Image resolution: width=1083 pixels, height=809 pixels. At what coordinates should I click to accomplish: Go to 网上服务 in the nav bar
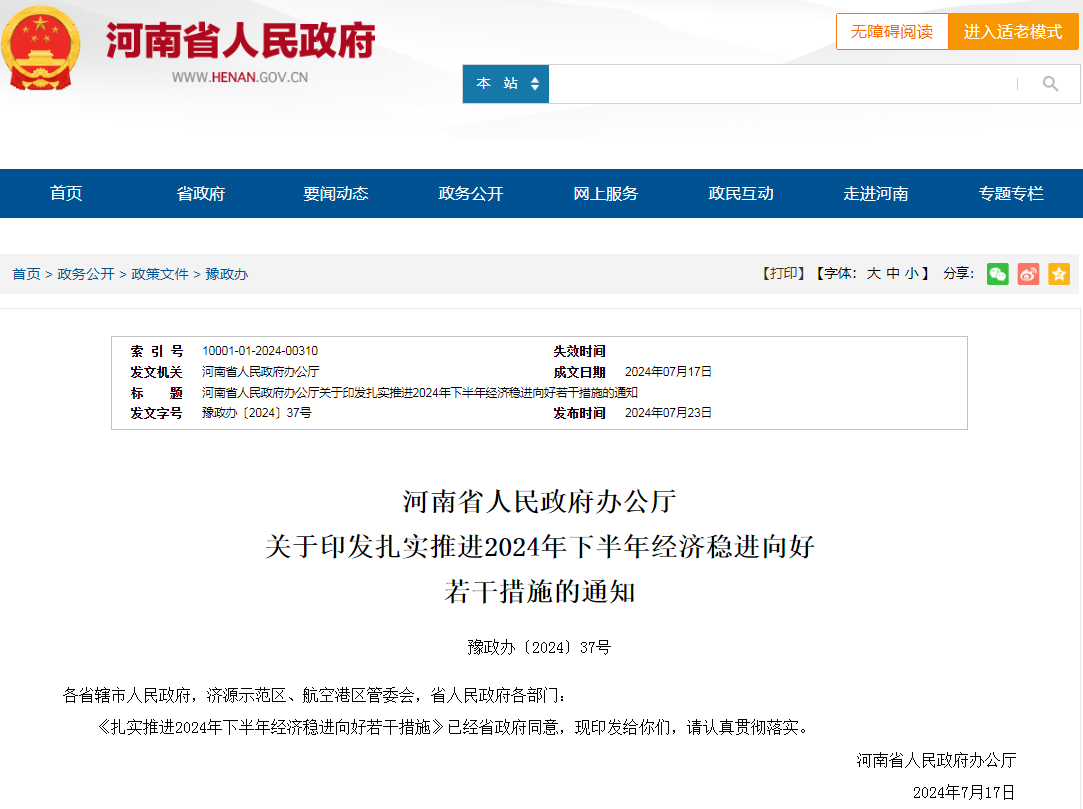pyautogui.click(x=606, y=193)
